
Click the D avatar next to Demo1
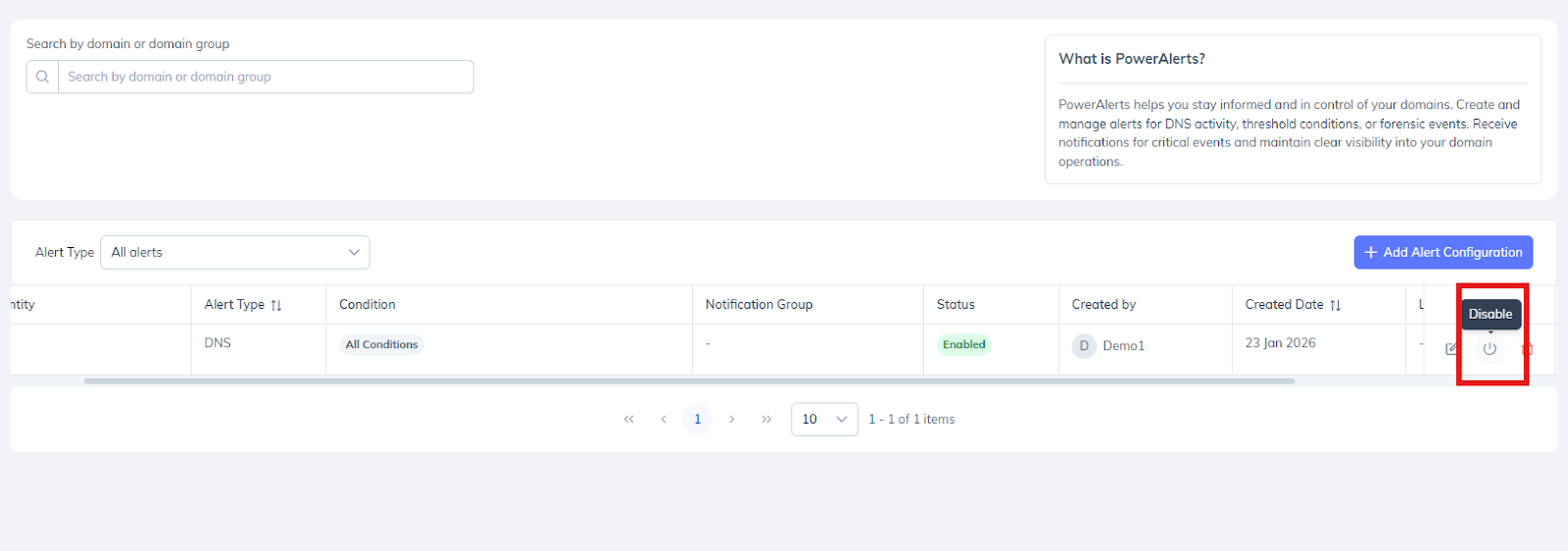click(x=1084, y=346)
